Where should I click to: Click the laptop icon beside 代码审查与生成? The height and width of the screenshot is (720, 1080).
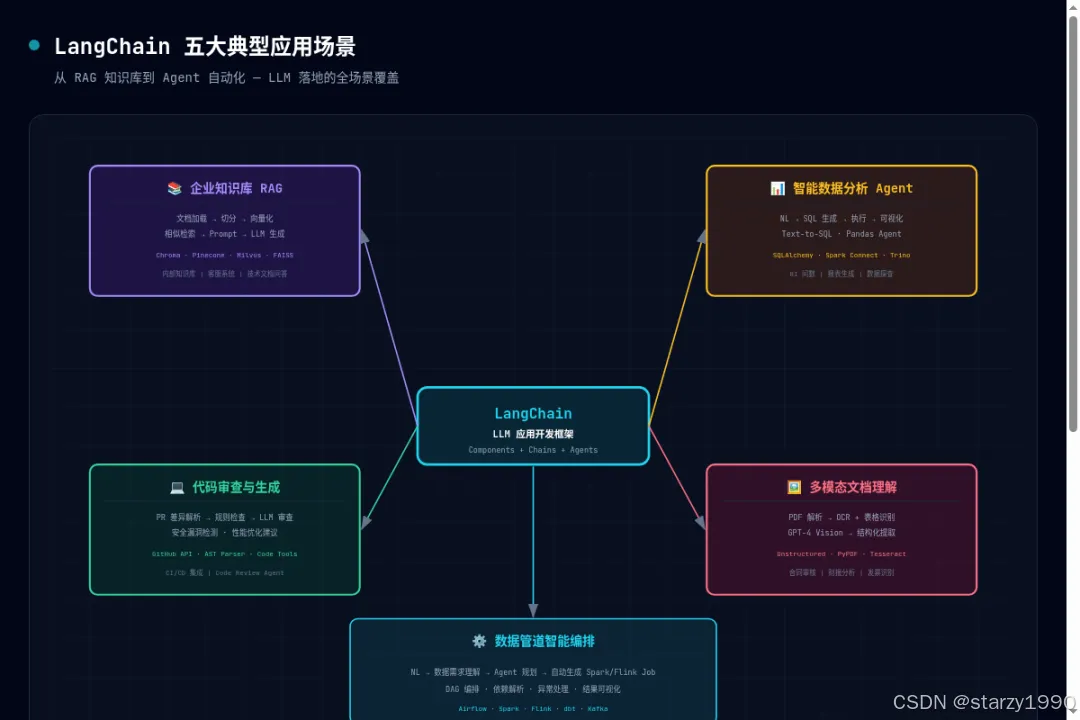coord(177,487)
